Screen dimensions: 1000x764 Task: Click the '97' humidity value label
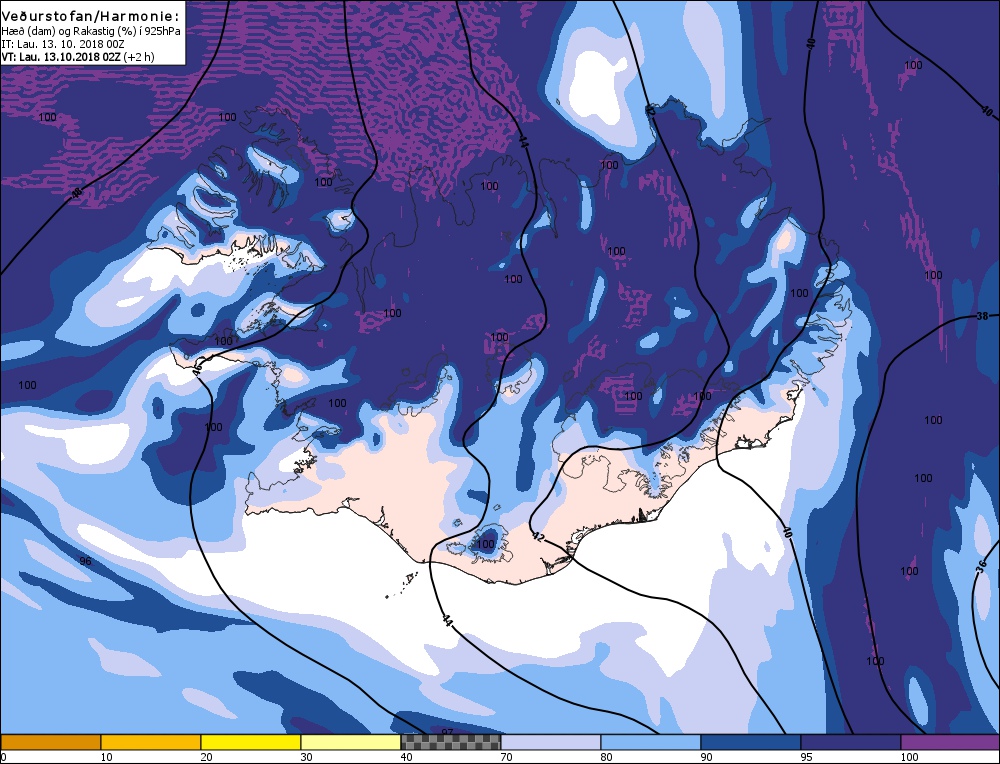coord(447,732)
